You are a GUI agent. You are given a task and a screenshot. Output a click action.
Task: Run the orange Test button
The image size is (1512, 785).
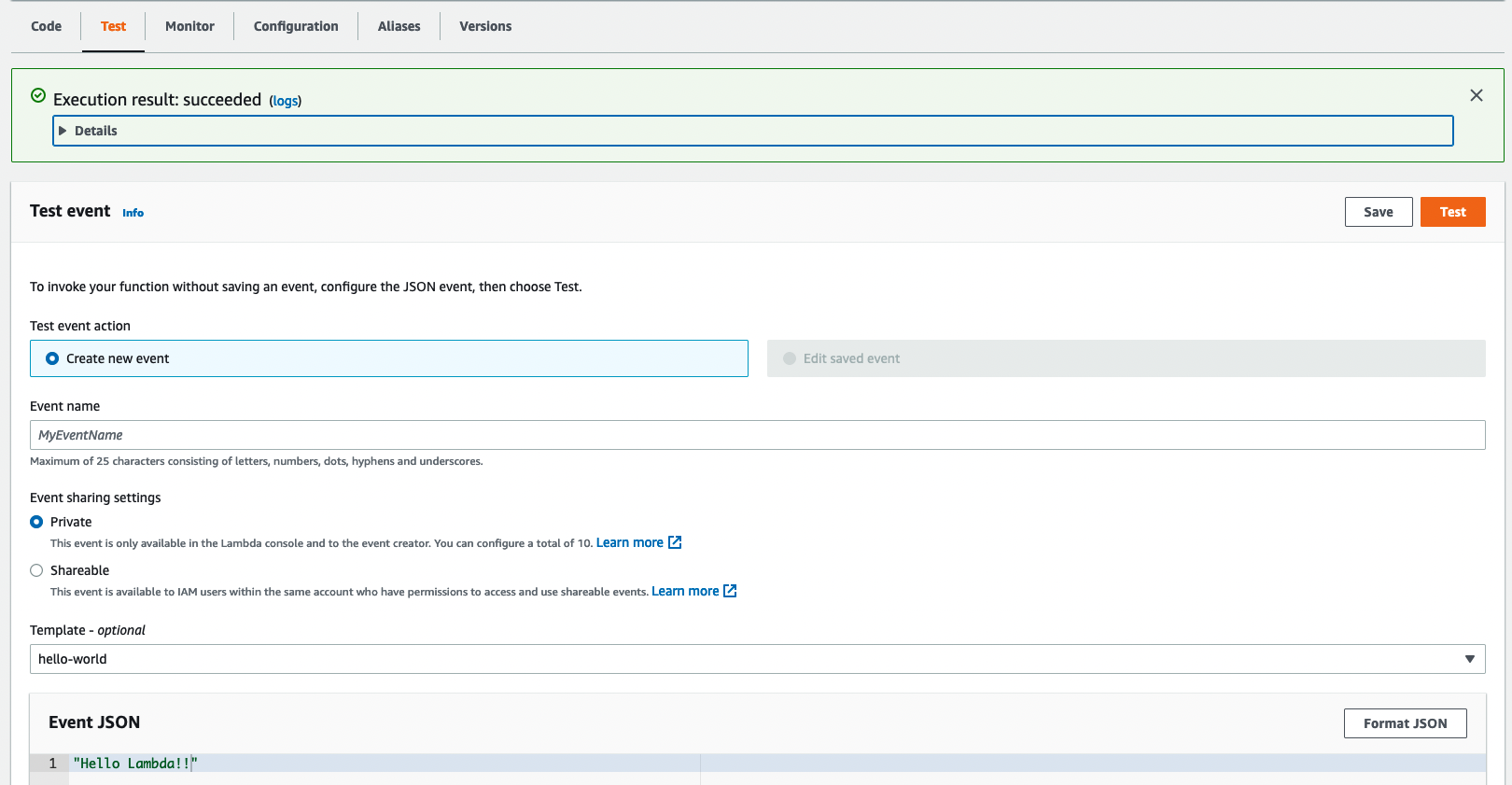coord(1453,212)
